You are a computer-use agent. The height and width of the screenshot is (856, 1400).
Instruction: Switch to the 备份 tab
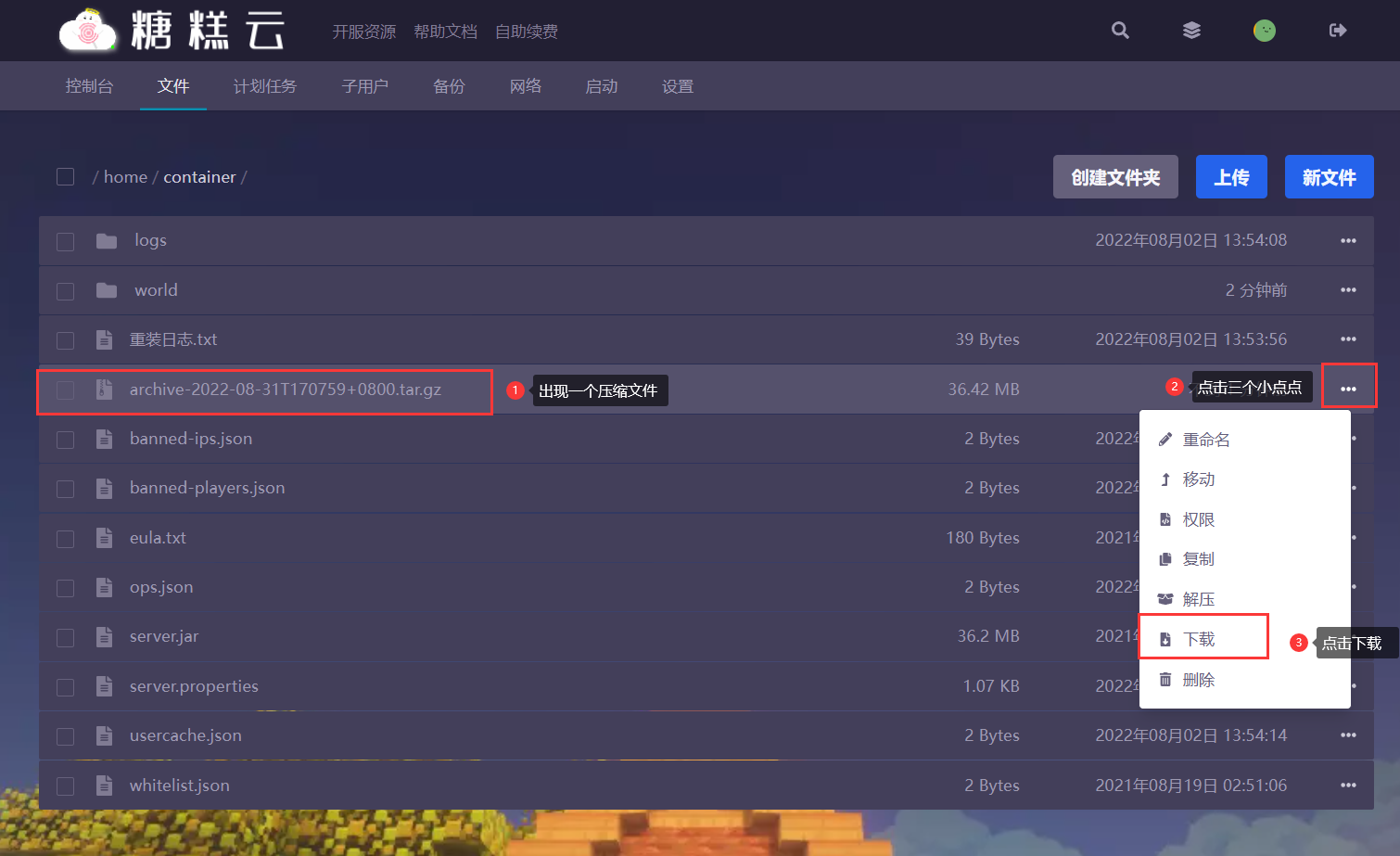(x=449, y=86)
